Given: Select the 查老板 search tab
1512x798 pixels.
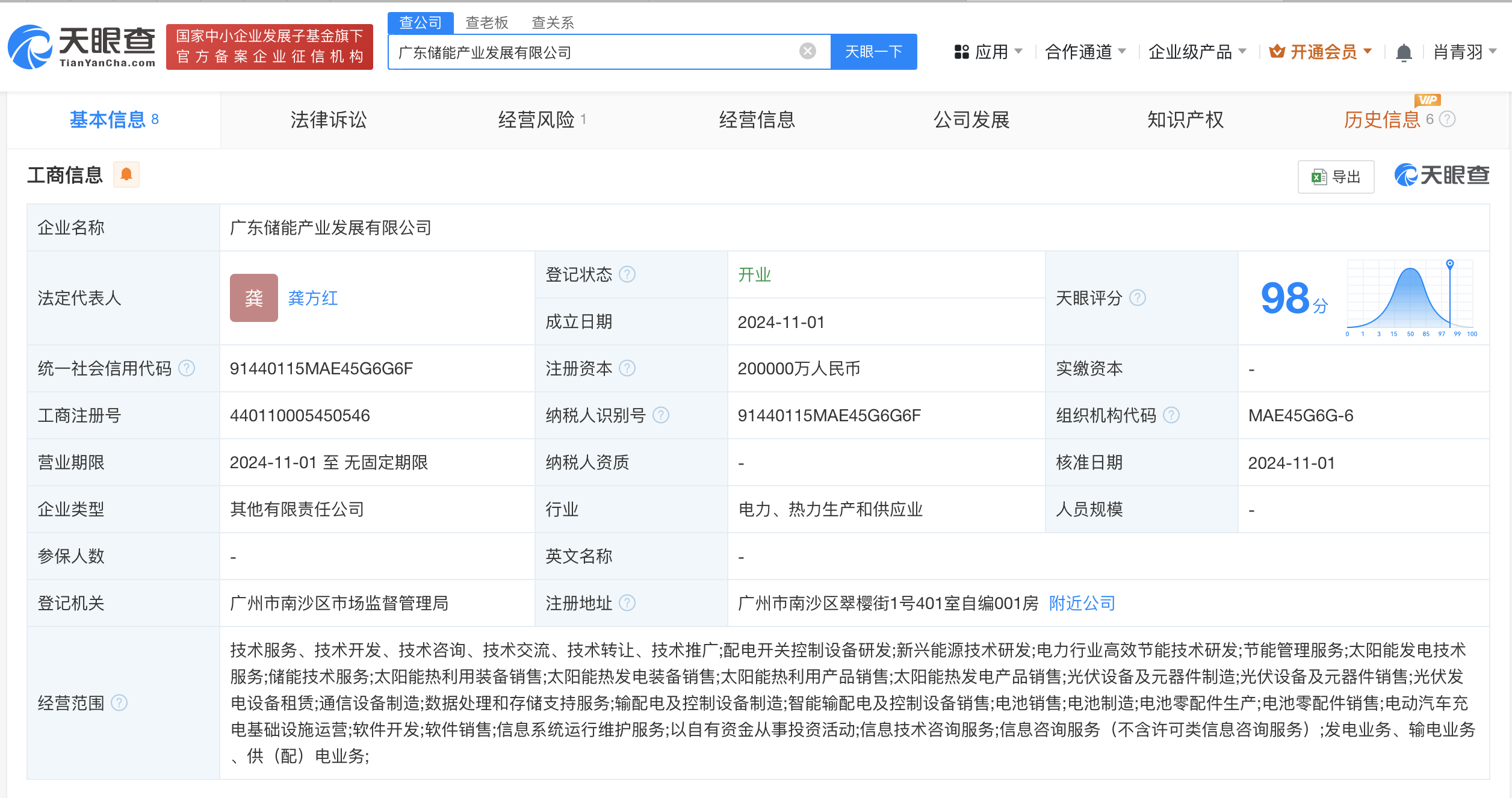Looking at the screenshot, I should pyautogui.click(x=486, y=22).
